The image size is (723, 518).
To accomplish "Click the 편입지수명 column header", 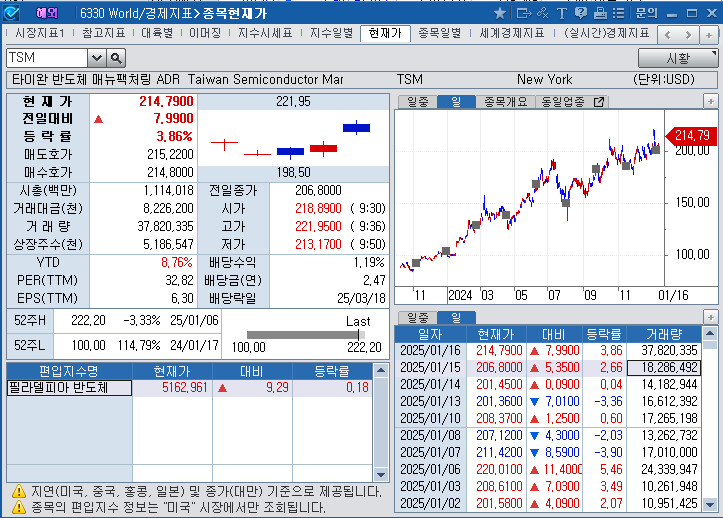I will click(x=69, y=371).
